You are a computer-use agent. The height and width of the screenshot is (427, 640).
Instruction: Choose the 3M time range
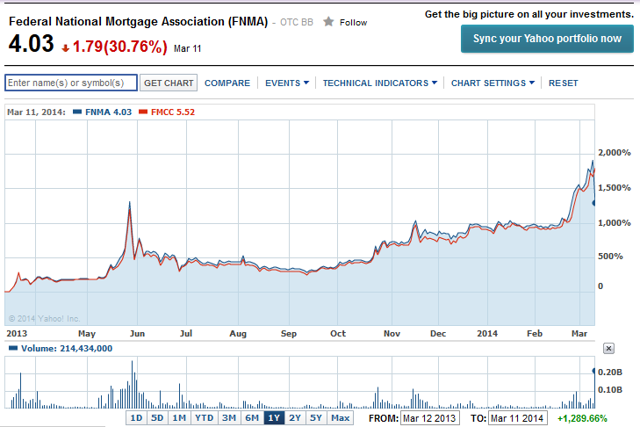(x=229, y=418)
